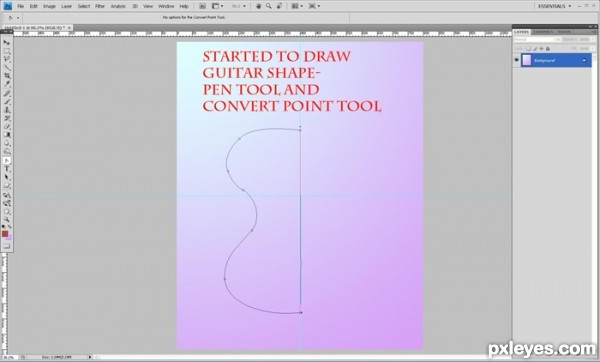The height and width of the screenshot is (362, 600).
Task: Select the Convert Point tool in toolbox
Action: tap(7, 161)
